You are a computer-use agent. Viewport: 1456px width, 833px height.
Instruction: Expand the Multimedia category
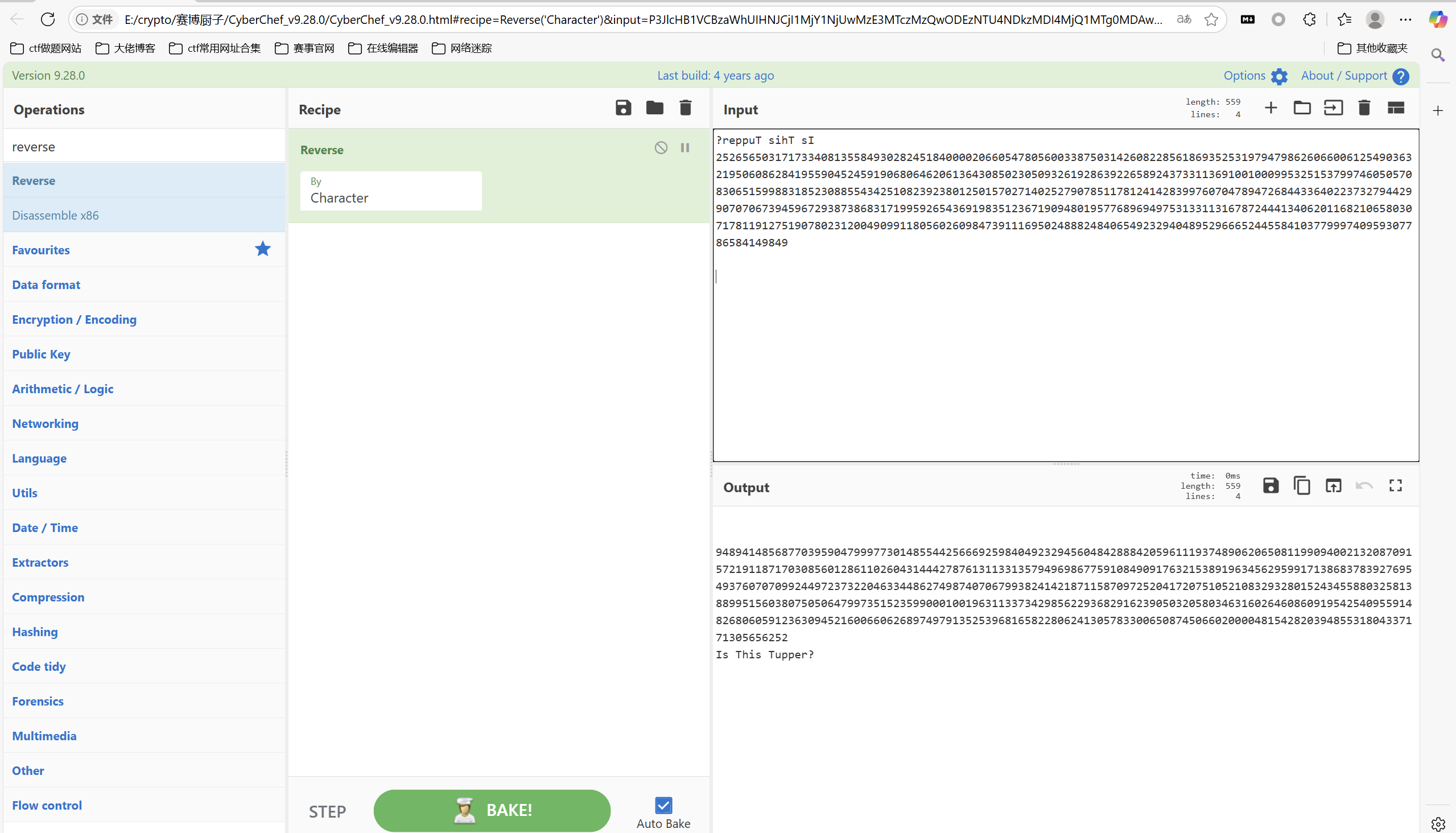pyautogui.click(x=144, y=736)
